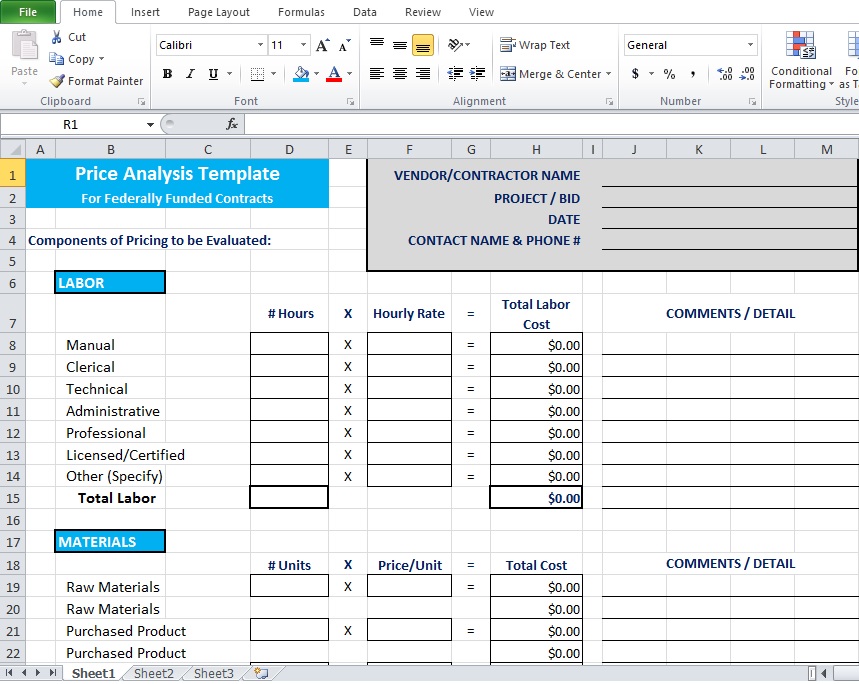Toggle Bold formatting
The width and height of the screenshot is (859, 684).
click(x=168, y=73)
